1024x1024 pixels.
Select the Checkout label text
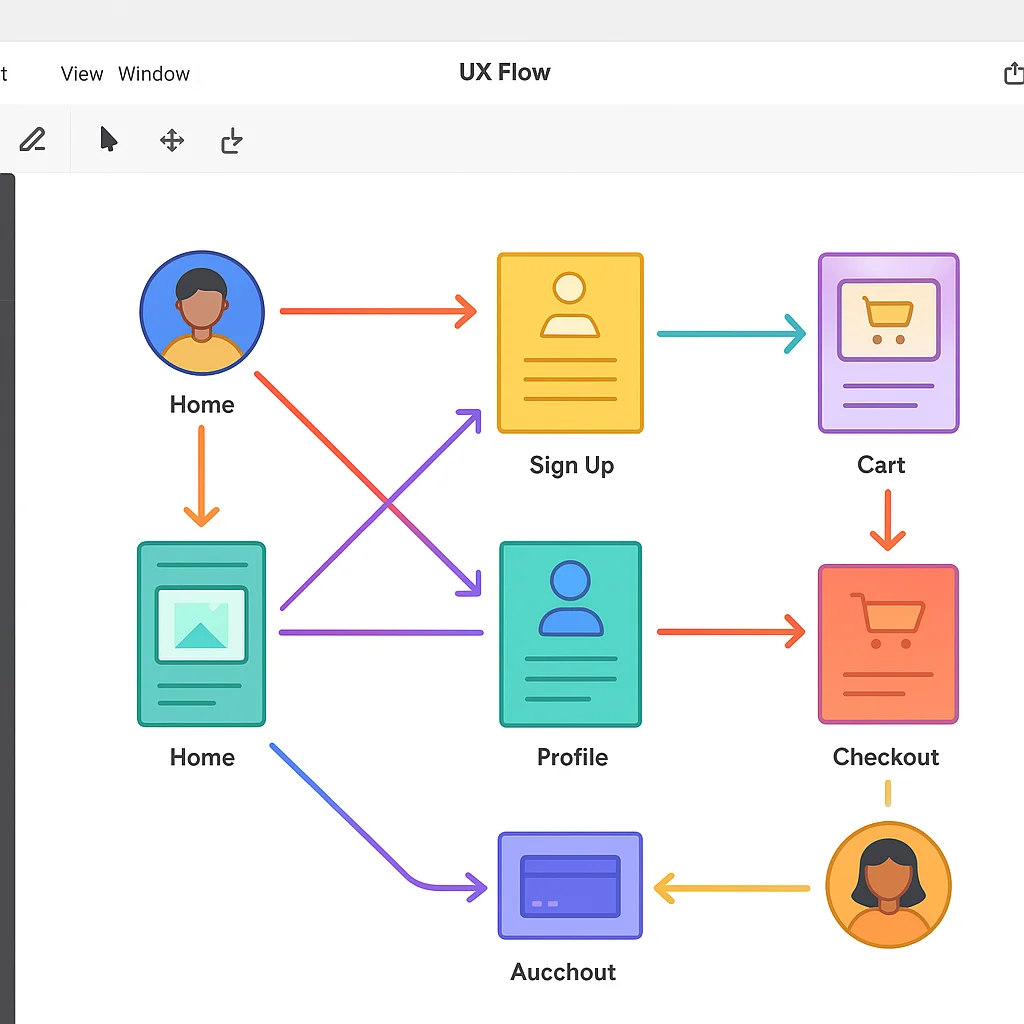point(886,757)
